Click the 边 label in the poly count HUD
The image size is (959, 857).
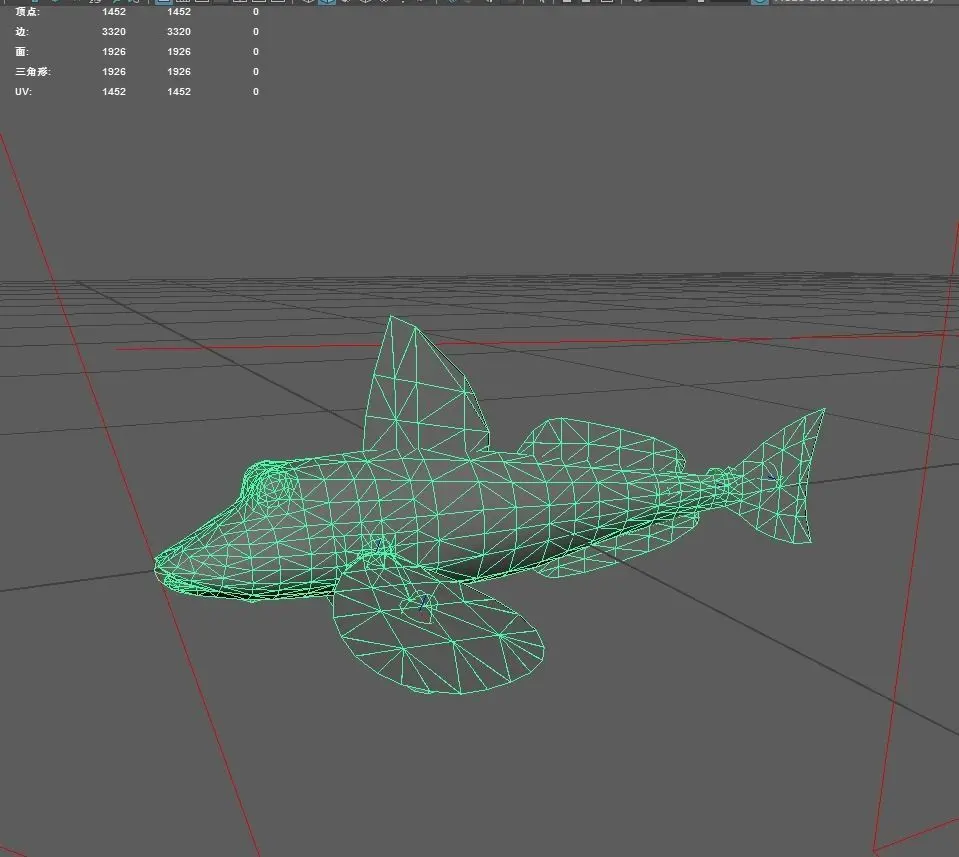tap(22, 31)
